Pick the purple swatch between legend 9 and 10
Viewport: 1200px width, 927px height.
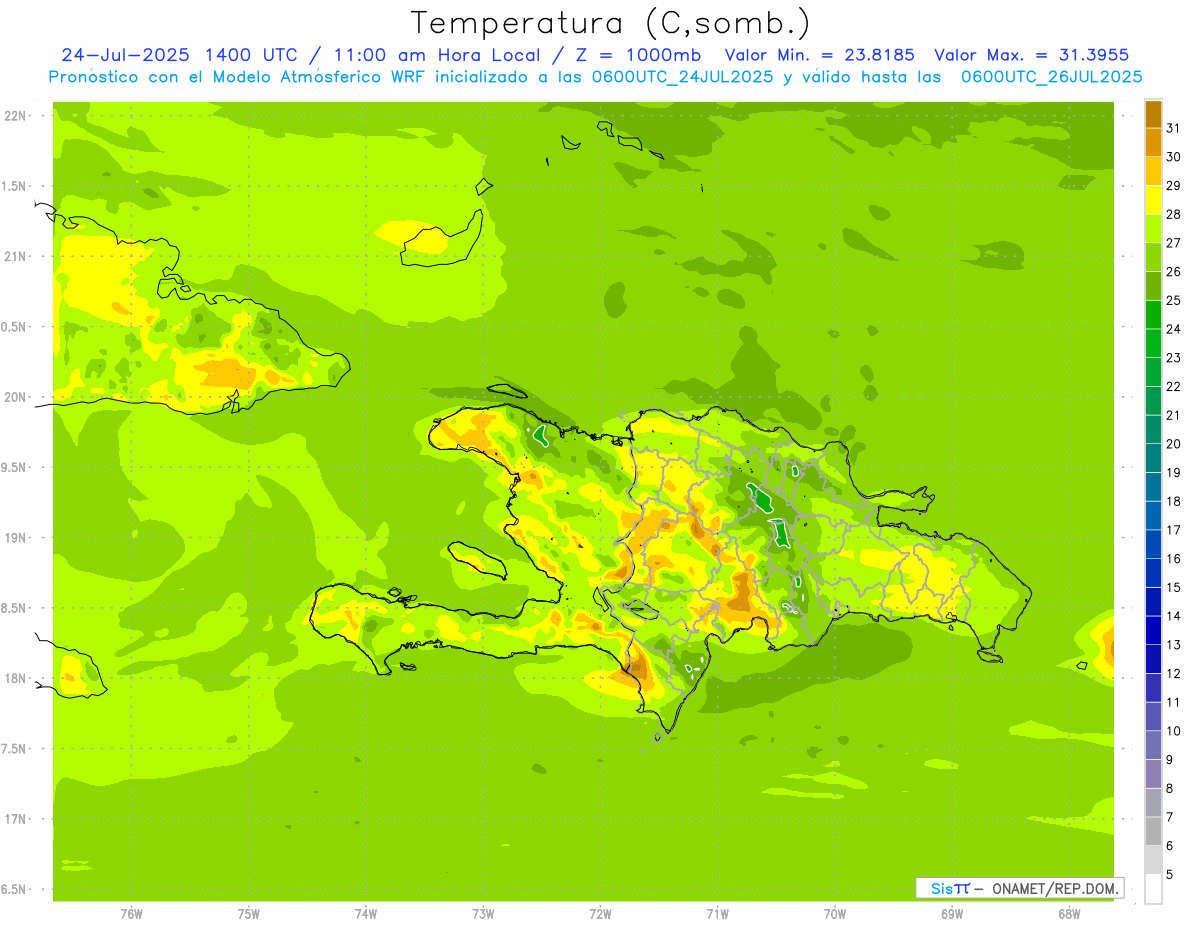click(1154, 745)
